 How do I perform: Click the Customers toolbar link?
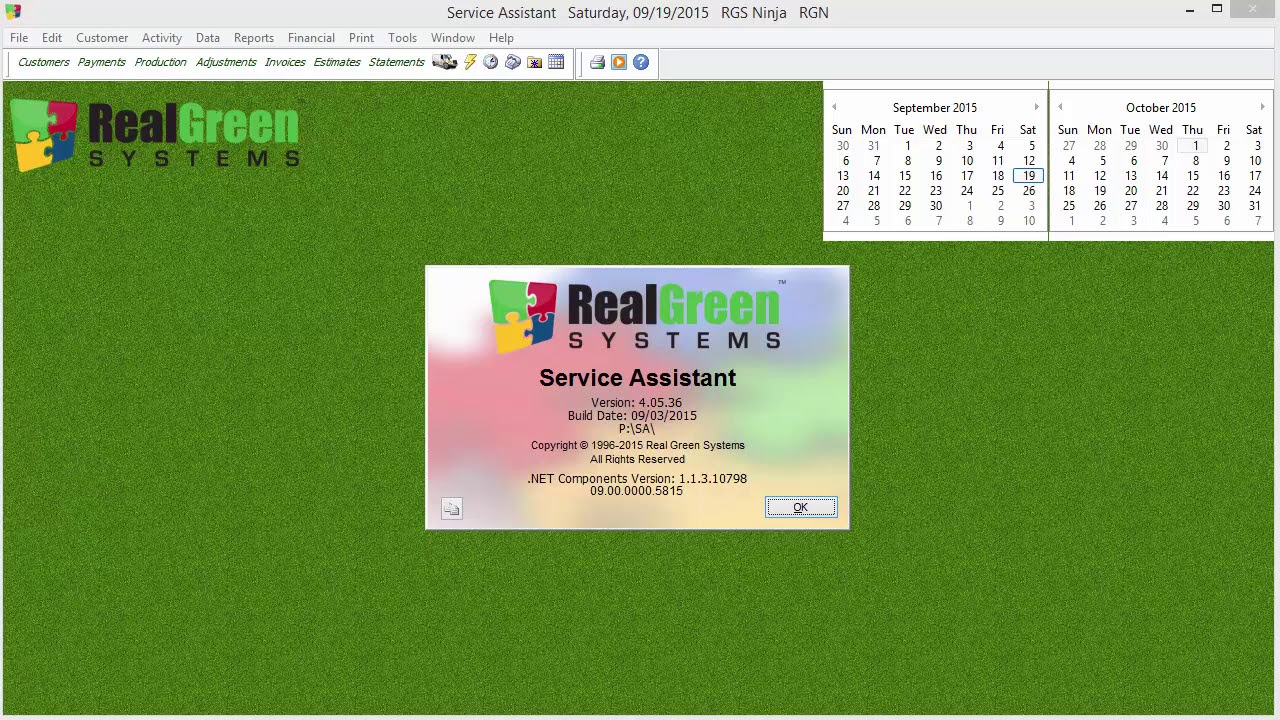coord(44,62)
